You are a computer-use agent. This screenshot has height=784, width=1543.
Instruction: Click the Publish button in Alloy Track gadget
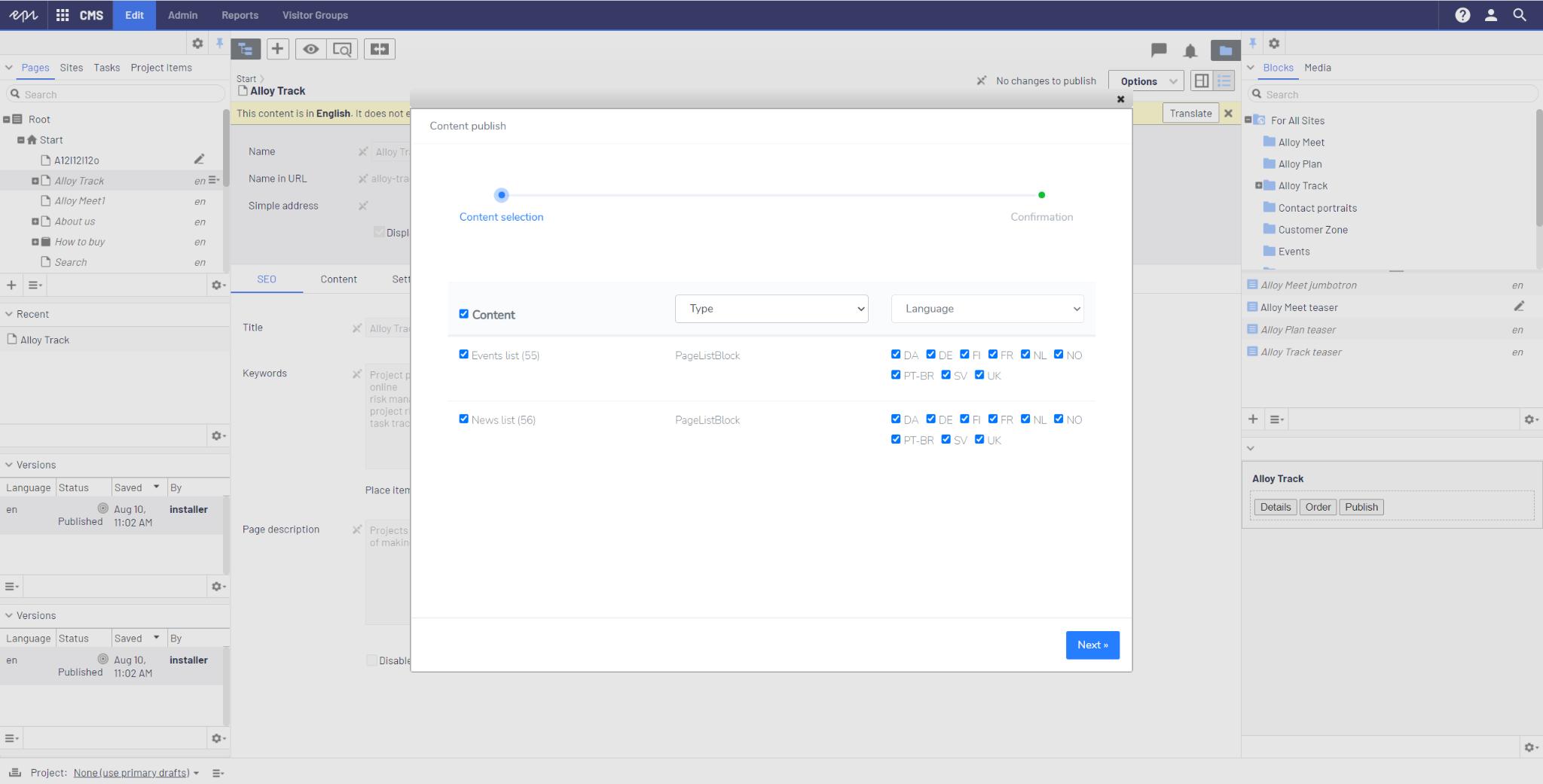point(1361,507)
